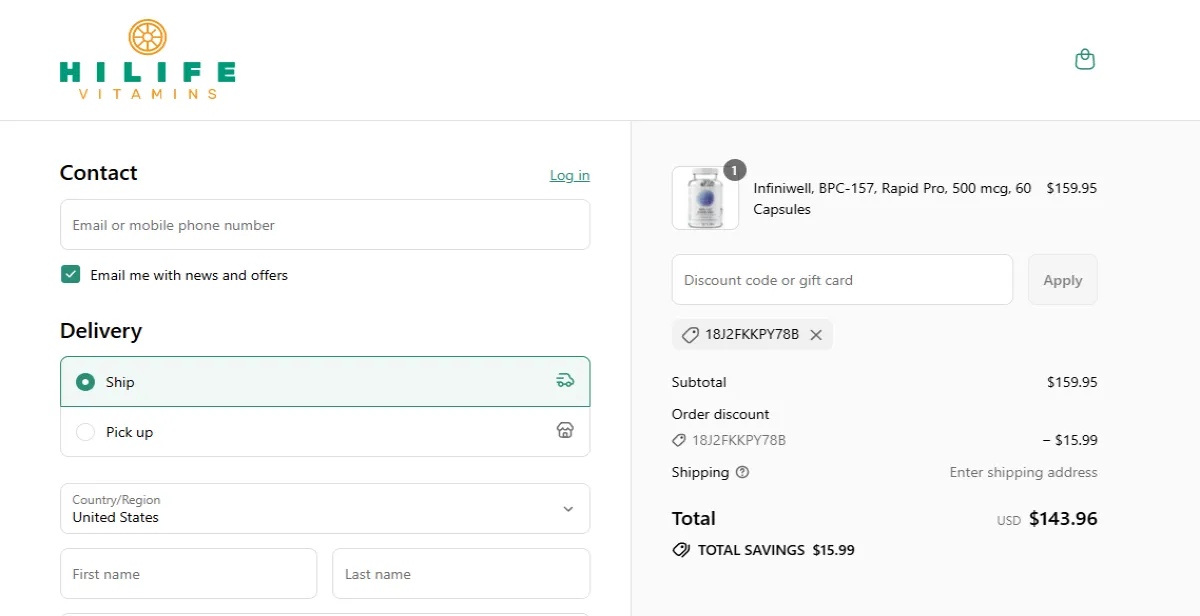Click the tag icon beside Total Savings

click(681, 550)
